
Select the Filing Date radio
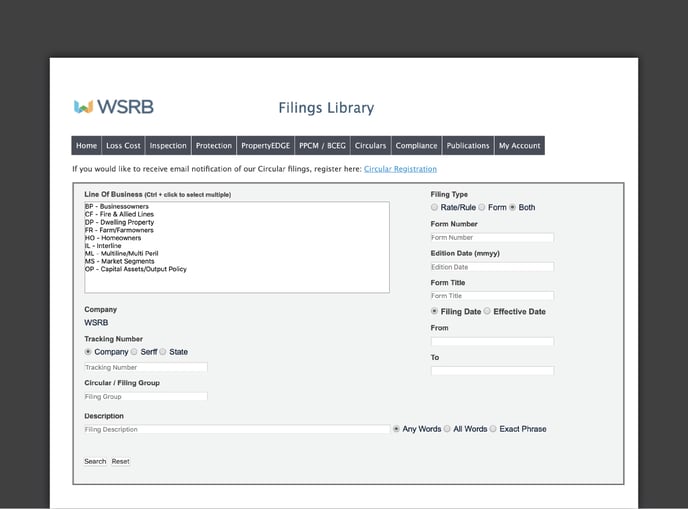point(434,311)
